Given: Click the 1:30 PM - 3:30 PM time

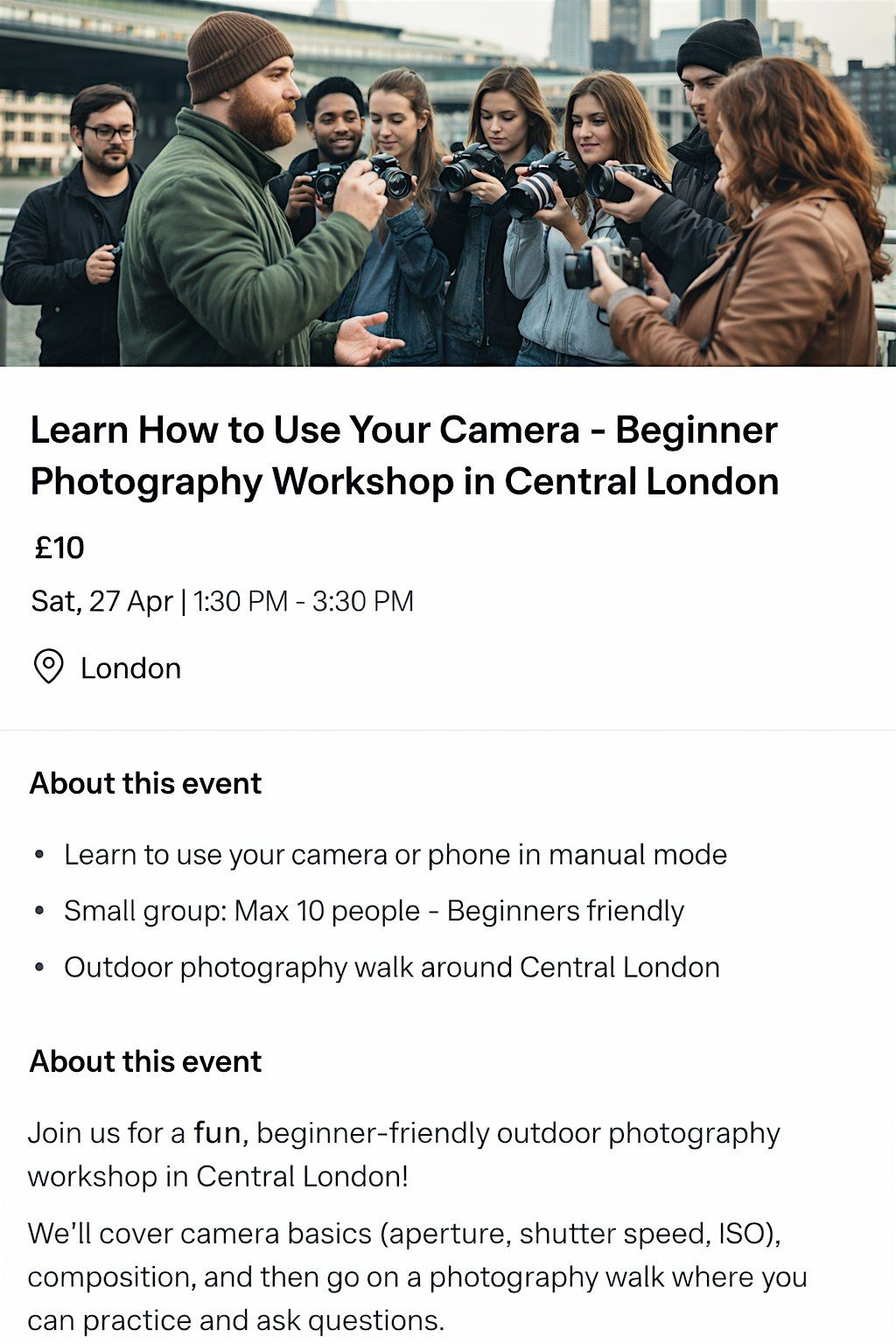Looking at the screenshot, I should tap(303, 601).
